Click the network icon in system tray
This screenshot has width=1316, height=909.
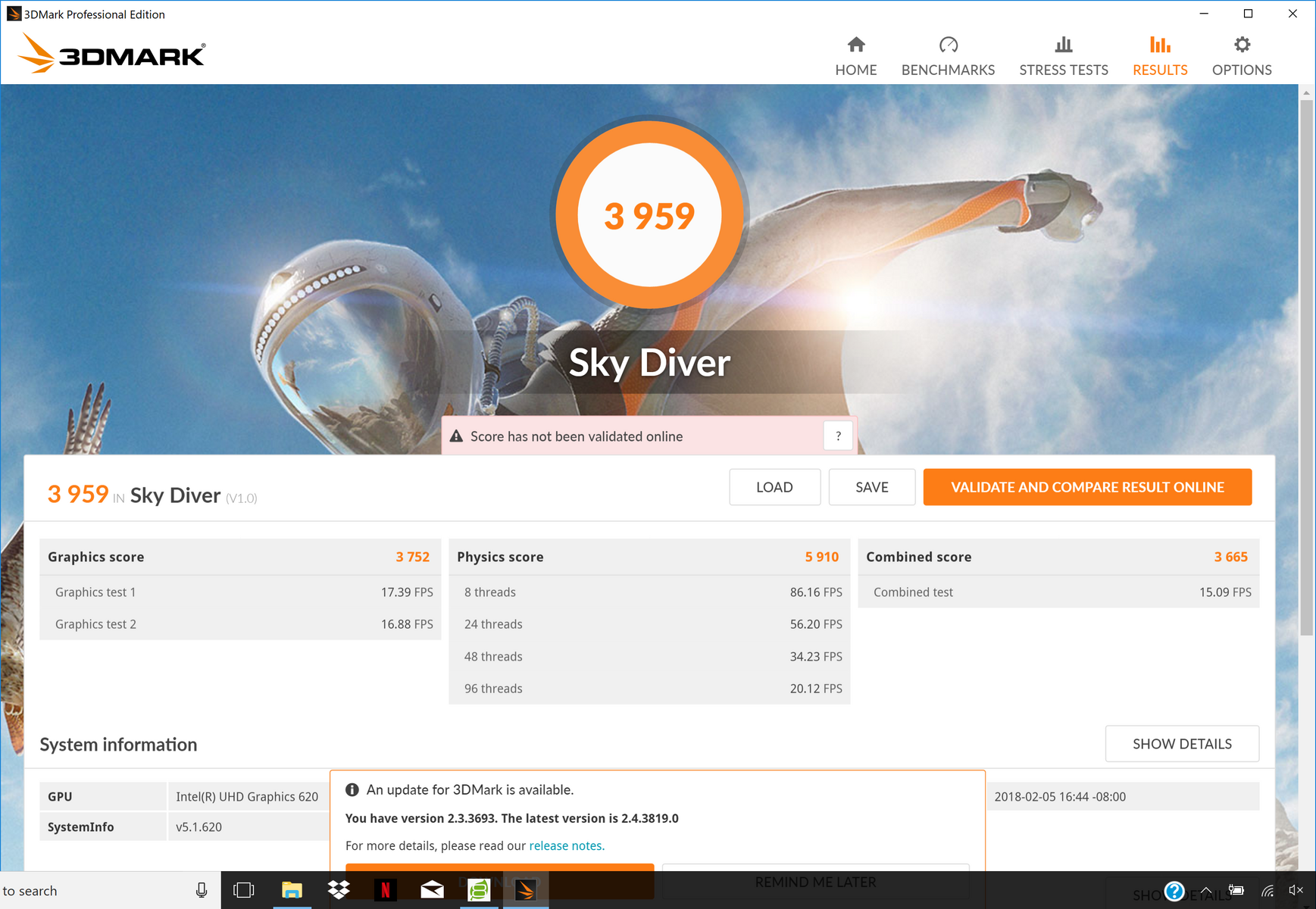pyautogui.click(x=1268, y=891)
